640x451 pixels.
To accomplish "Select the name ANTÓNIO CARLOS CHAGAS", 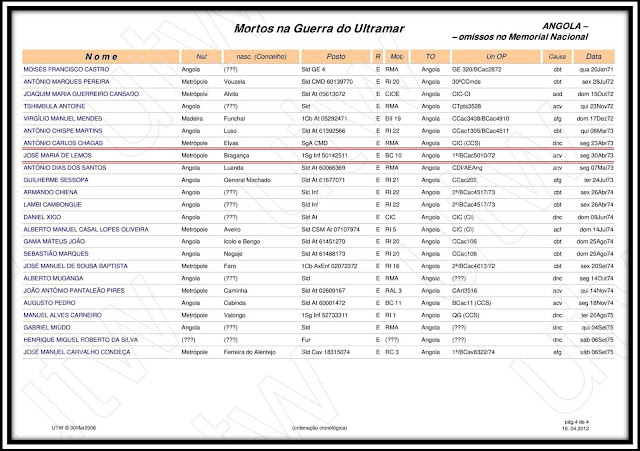I will (x=63, y=143).
